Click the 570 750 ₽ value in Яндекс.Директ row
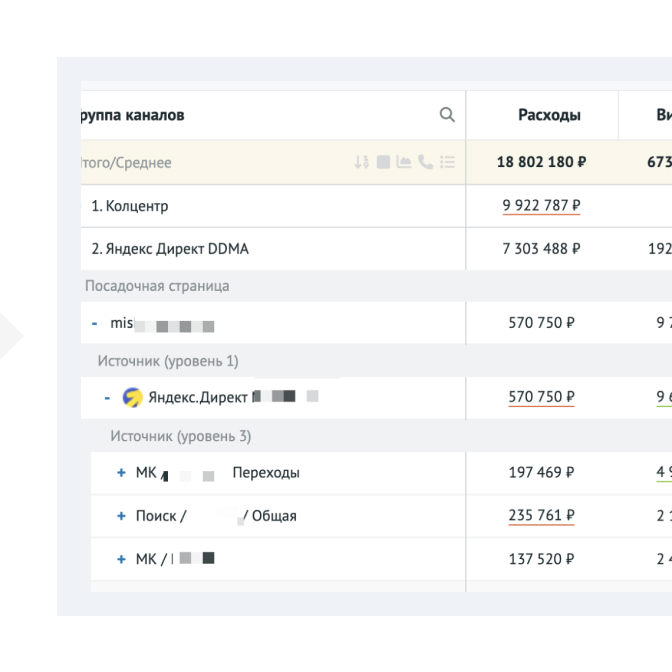Screen dimensions: 672x672 tap(541, 398)
